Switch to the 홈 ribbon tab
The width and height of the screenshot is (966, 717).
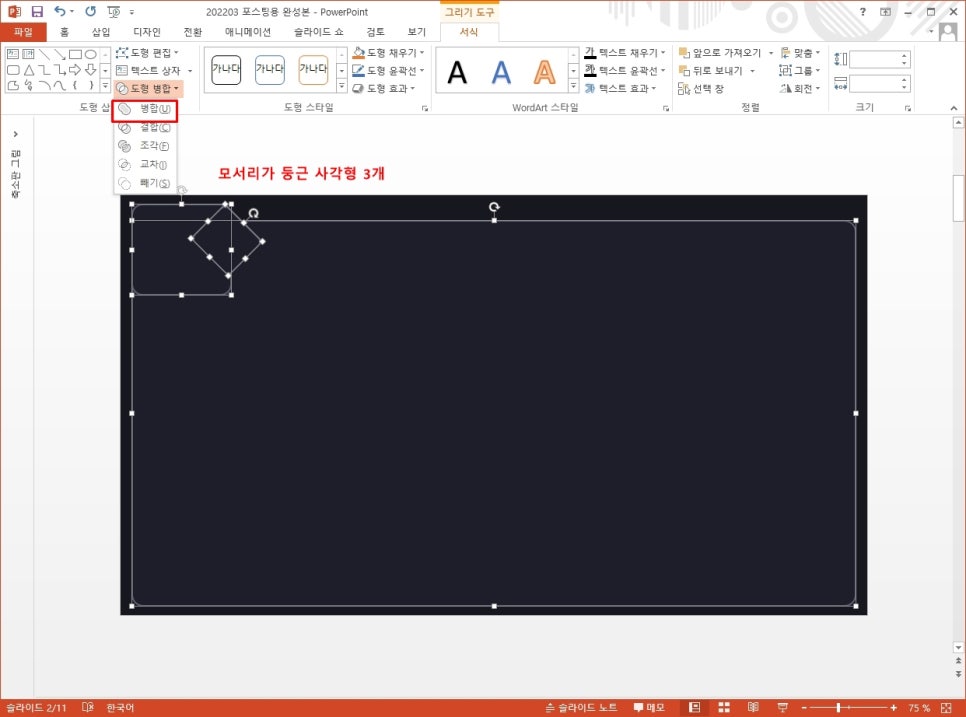coord(64,32)
